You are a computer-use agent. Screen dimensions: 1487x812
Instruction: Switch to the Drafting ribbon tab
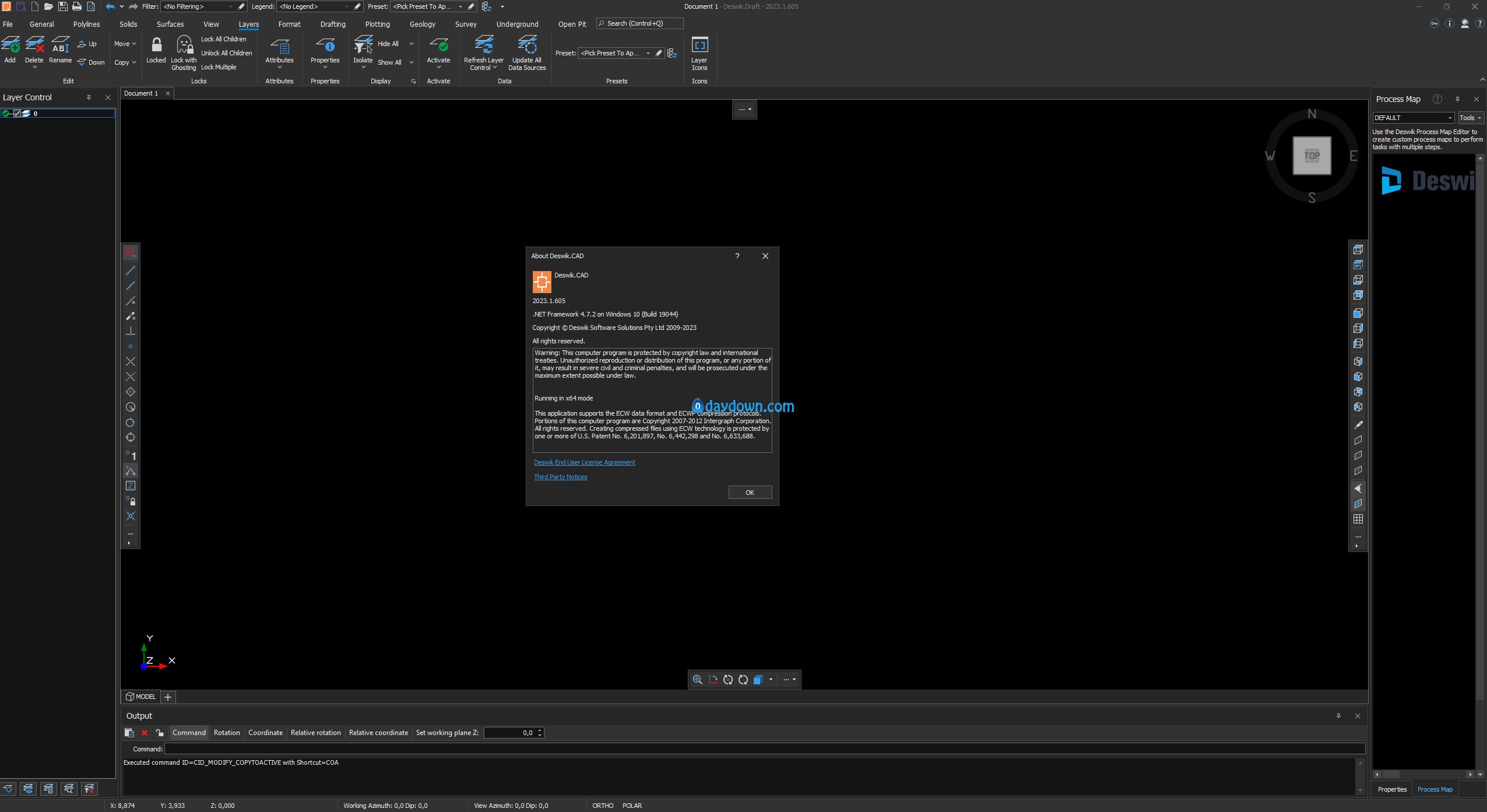[x=333, y=24]
